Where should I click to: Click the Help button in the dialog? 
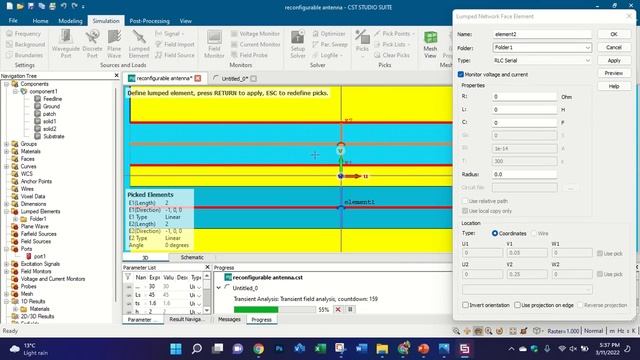(x=614, y=86)
